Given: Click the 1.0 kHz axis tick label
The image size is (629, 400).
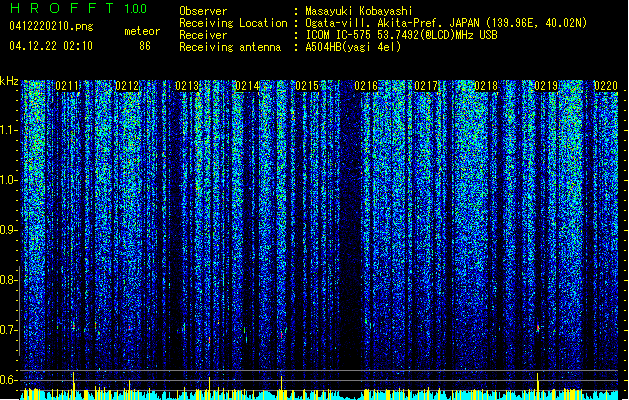Looking at the screenshot, I should (x=9, y=180).
